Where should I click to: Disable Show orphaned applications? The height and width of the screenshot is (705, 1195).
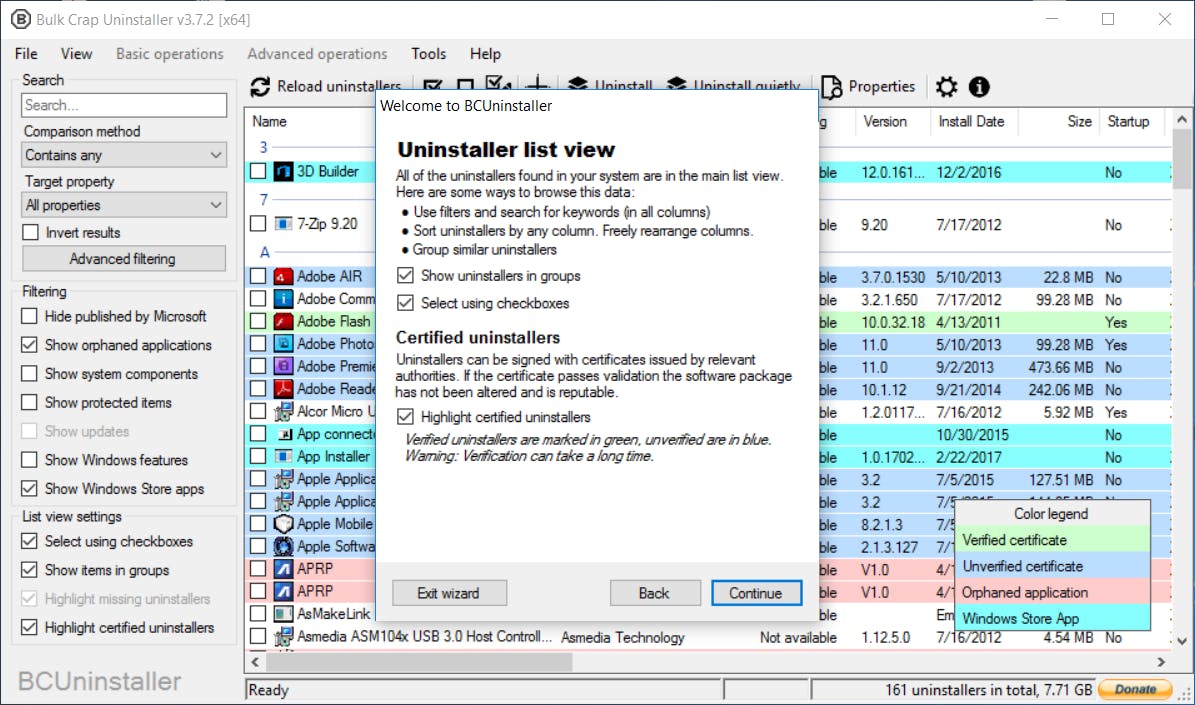point(29,344)
